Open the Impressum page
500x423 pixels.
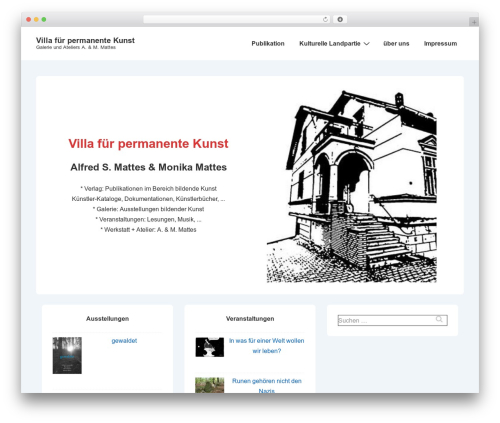(x=440, y=44)
